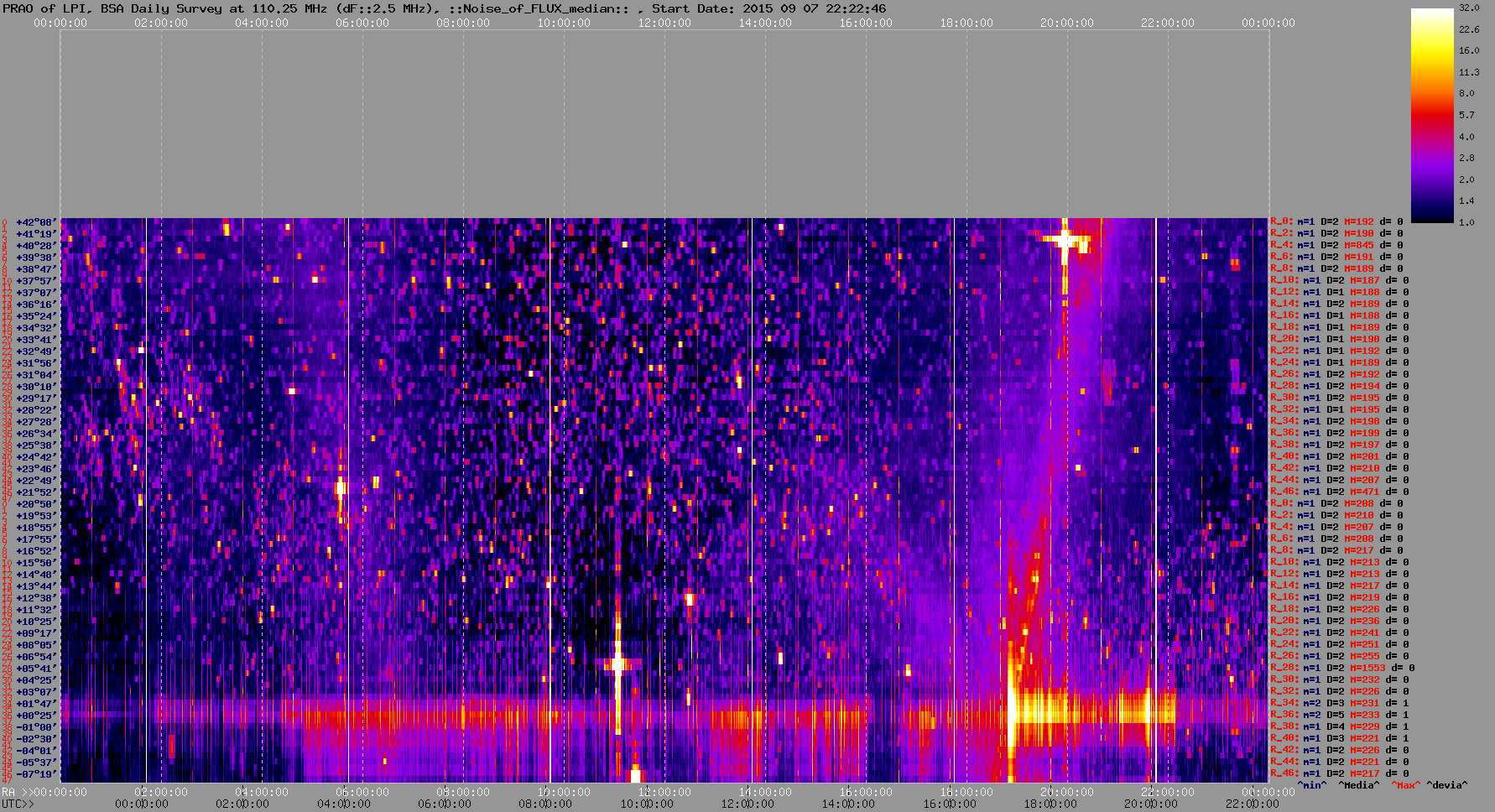Click the ^min^ legend label
The width and height of the screenshot is (1495, 812).
(x=1312, y=785)
